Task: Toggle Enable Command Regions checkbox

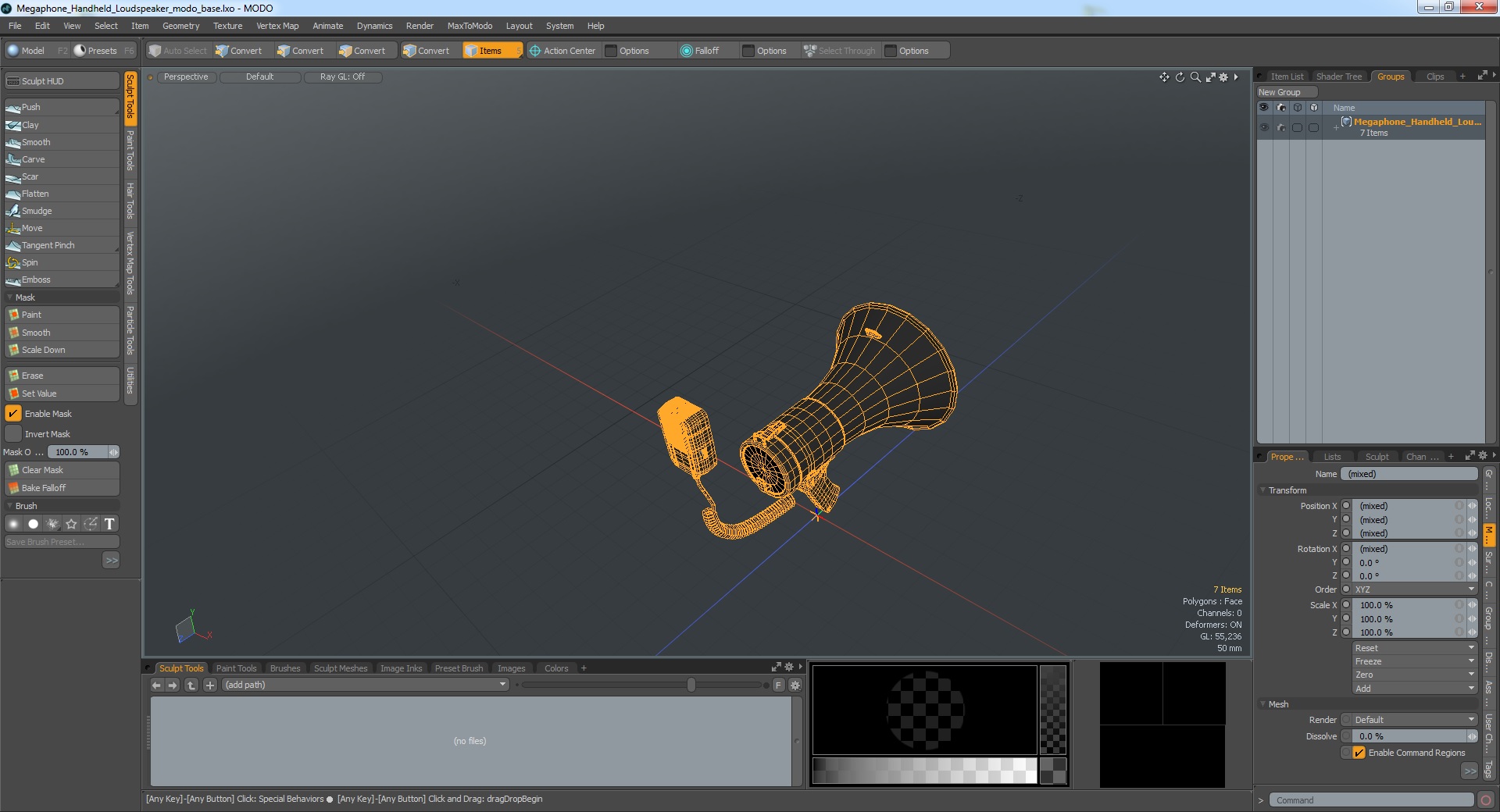Action: [1359, 753]
